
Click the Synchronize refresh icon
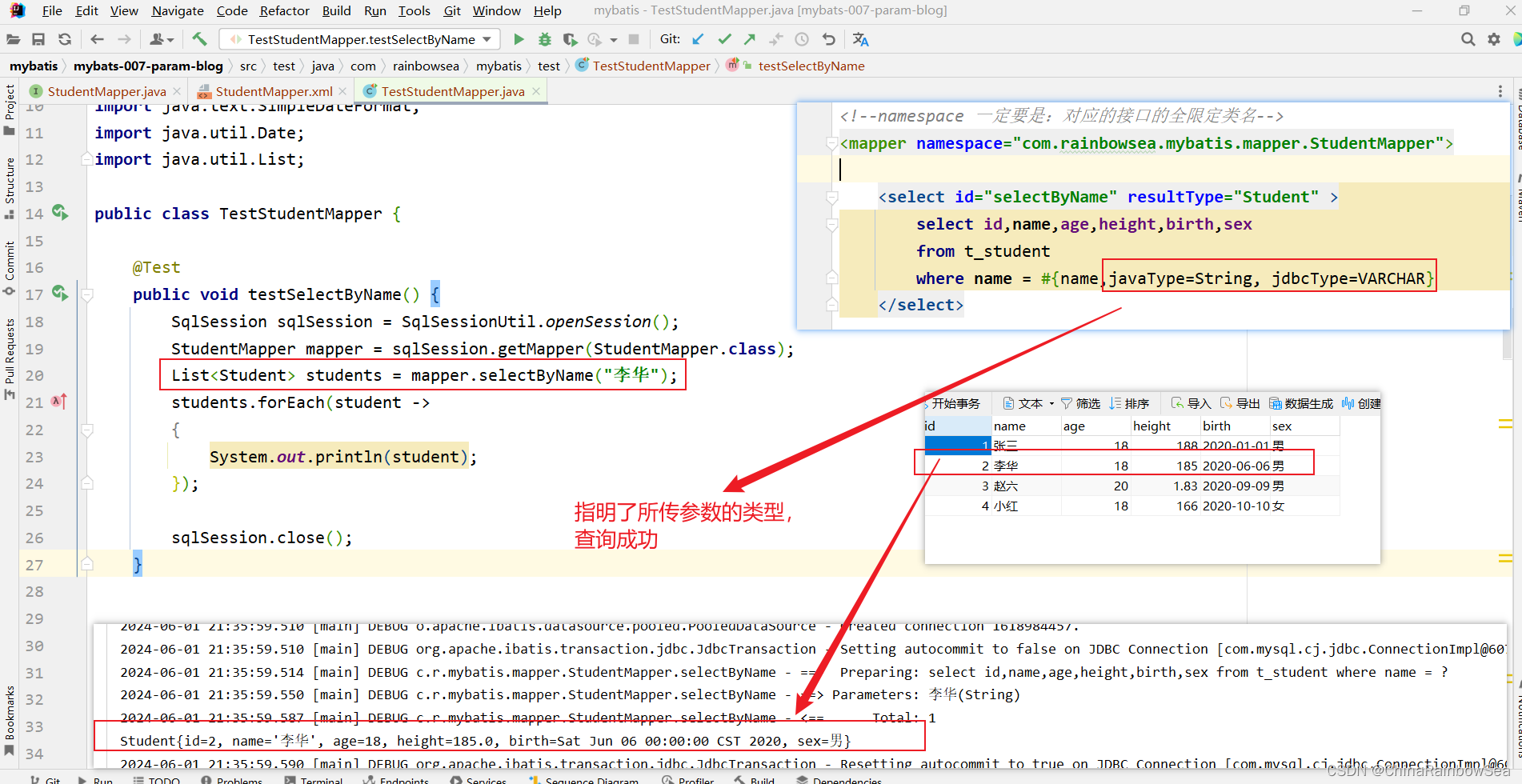tap(65, 39)
